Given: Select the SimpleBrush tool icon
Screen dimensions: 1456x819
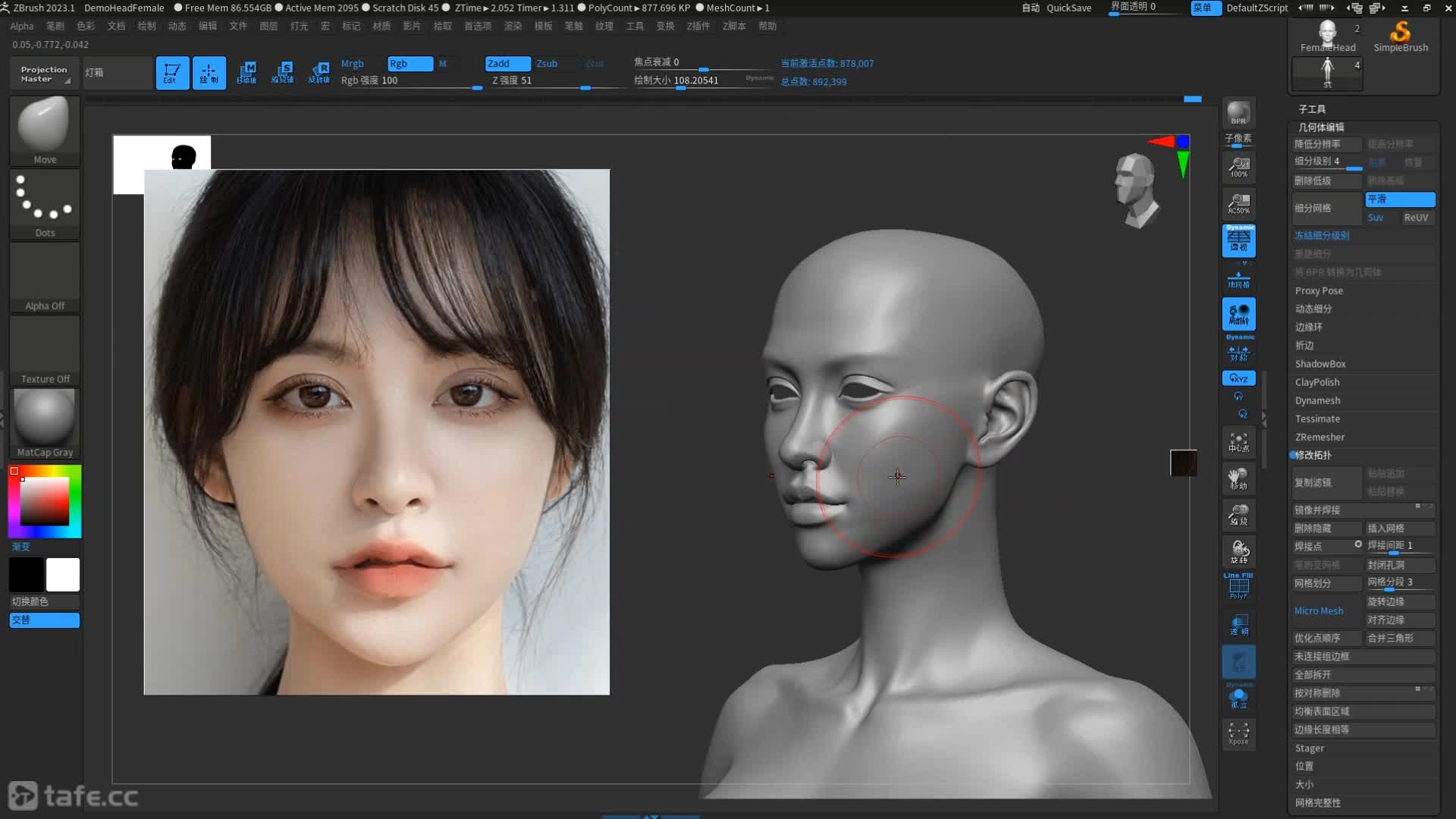Looking at the screenshot, I should point(1401,36).
